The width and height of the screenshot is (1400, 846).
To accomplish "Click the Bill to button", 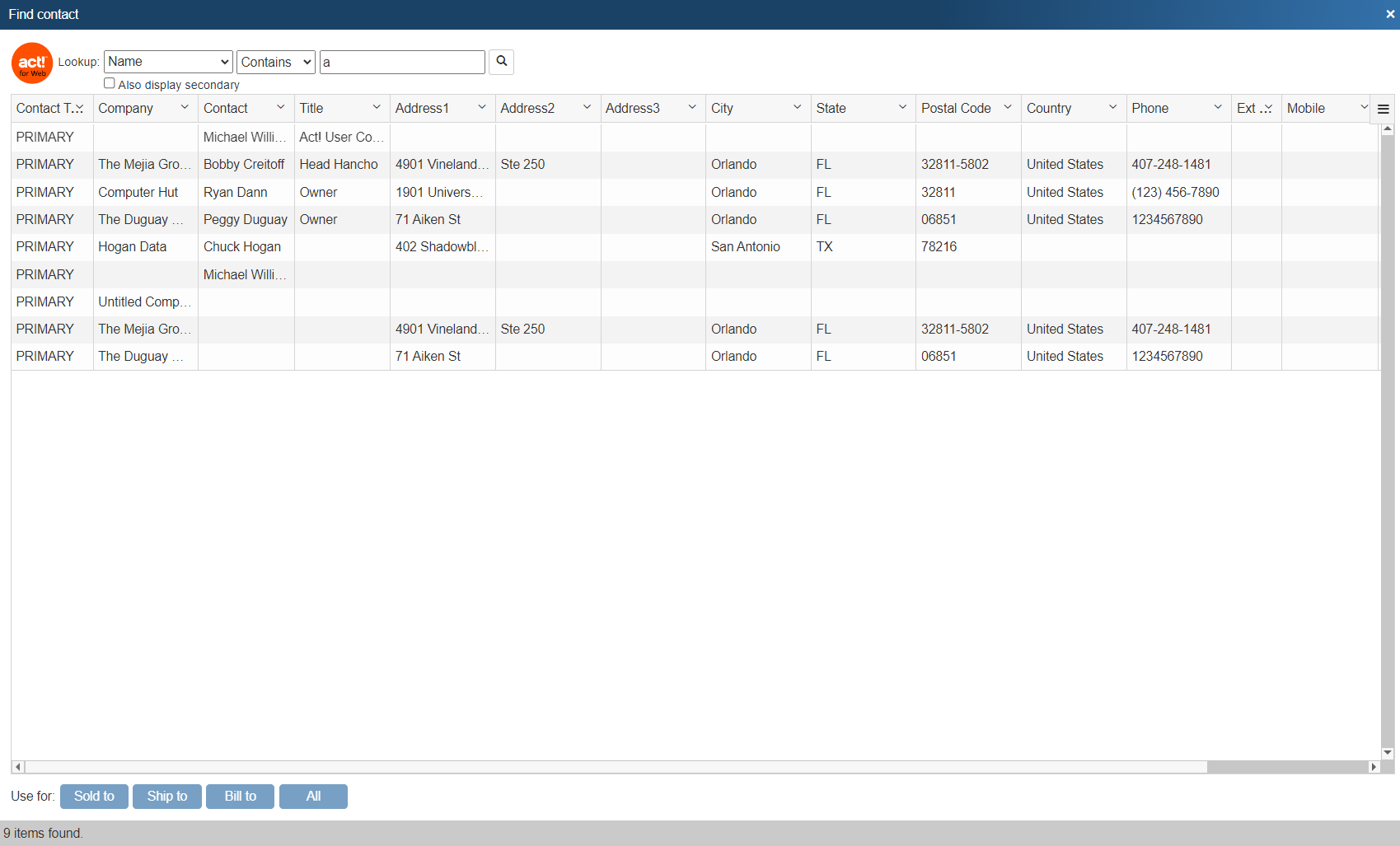I will tap(240, 796).
